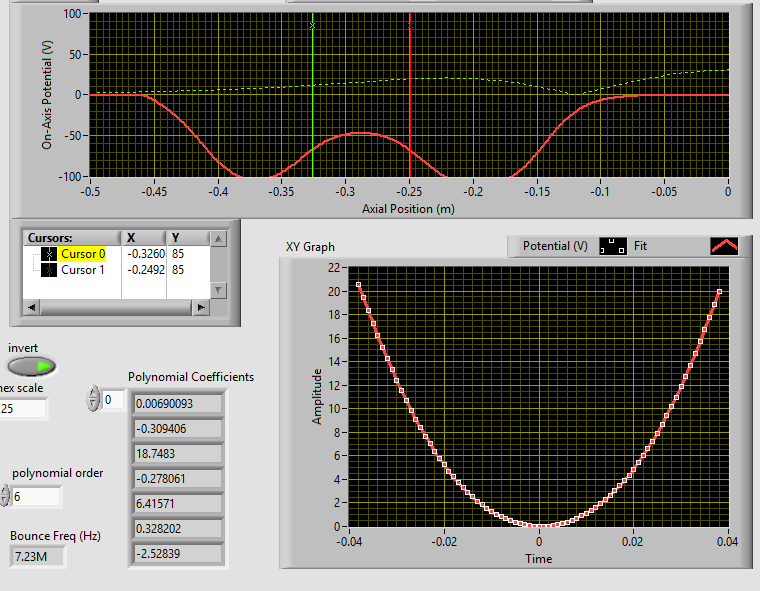Toggle the invert switch
Screen dimensions: 760x591
[32, 367]
